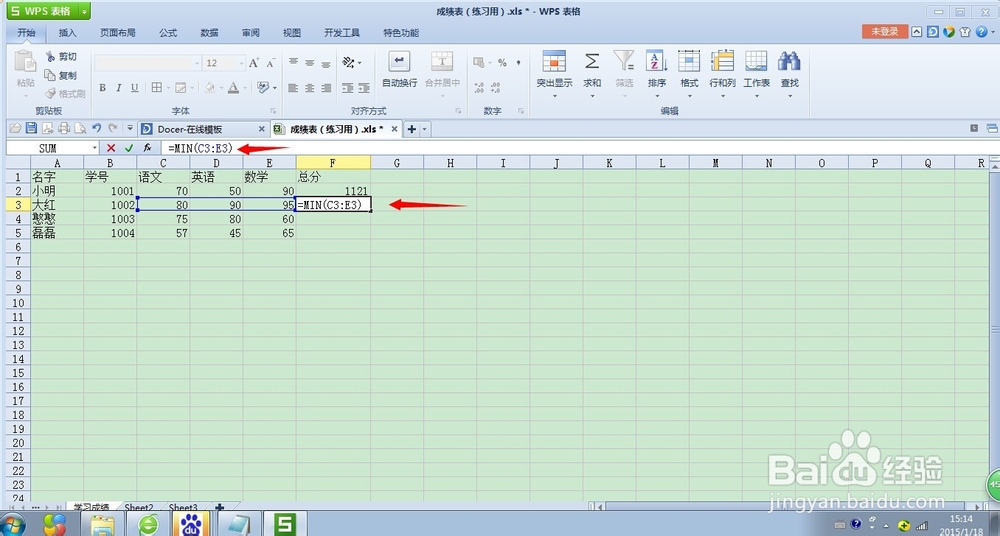This screenshot has width=1000, height=536.
Task: Align text to the left
Action: (x=293, y=87)
